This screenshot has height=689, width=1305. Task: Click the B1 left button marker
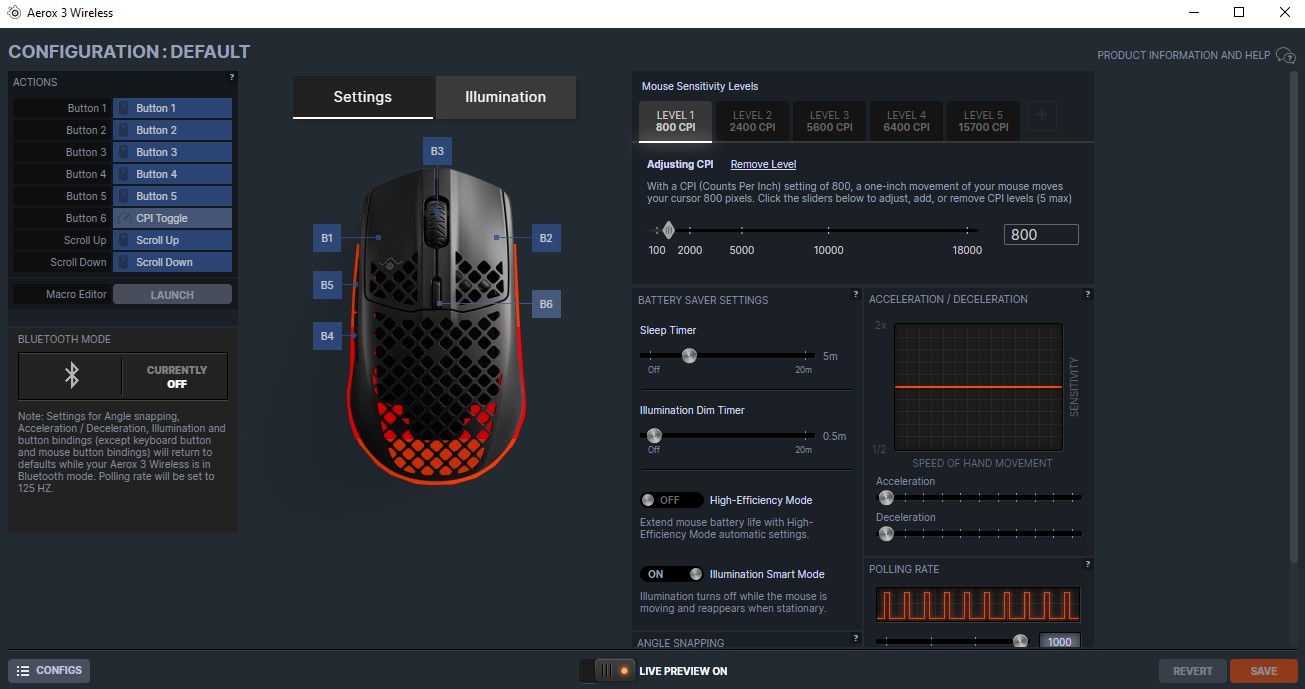pyautogui.click(x=327, y=238)
